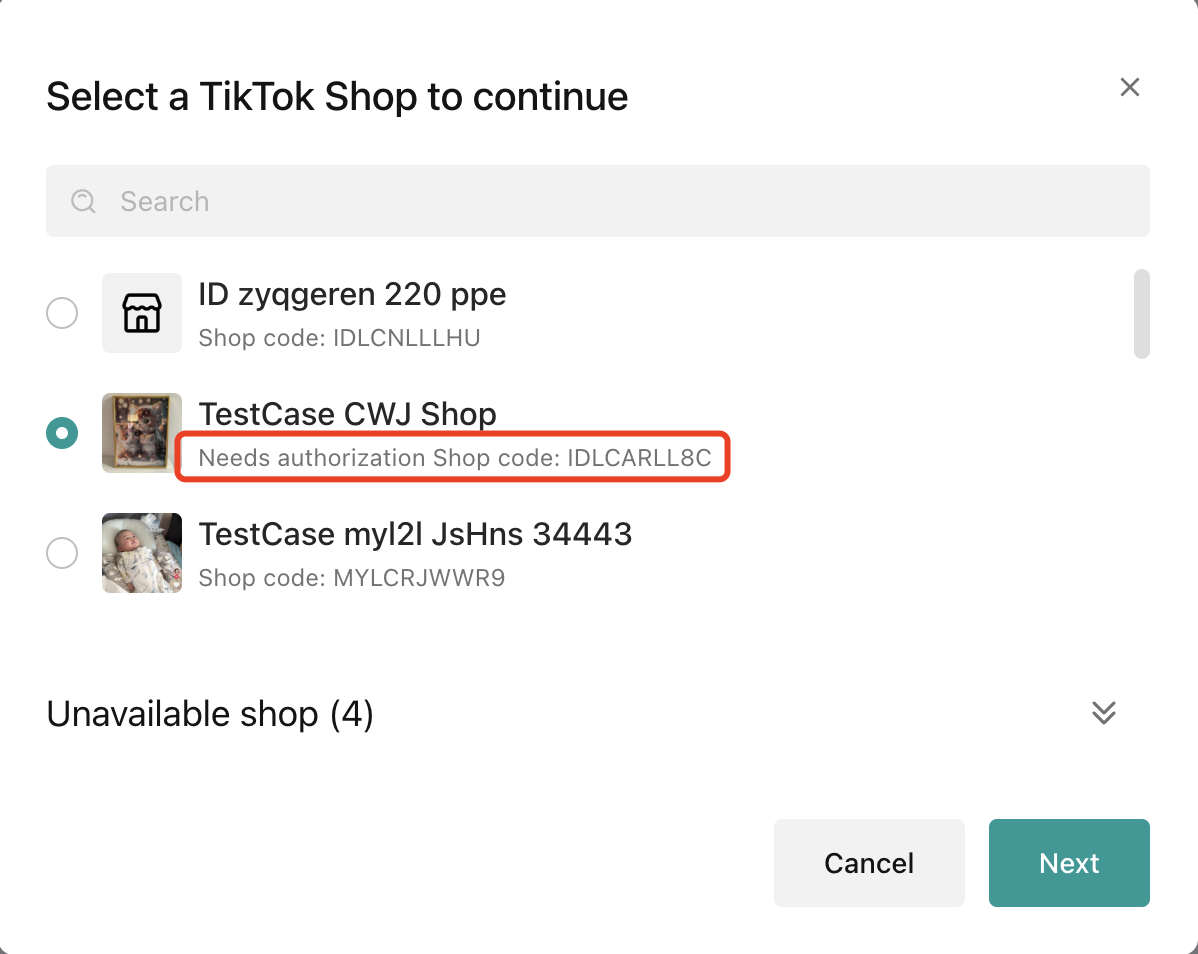This screenshot has width=1198, height=954.
Task: Click the TestCase CWJ Shop thumbnail image
Action: point(142,433)
